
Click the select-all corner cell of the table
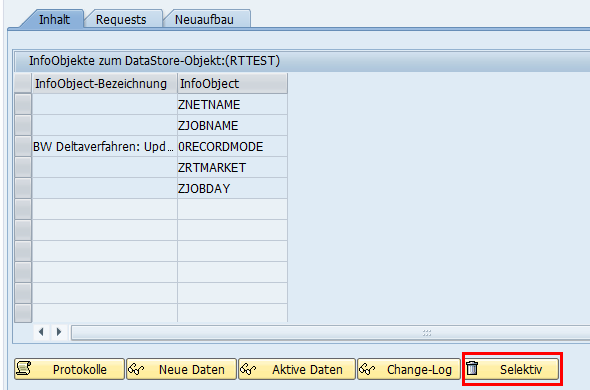click(x=23, y=84)
